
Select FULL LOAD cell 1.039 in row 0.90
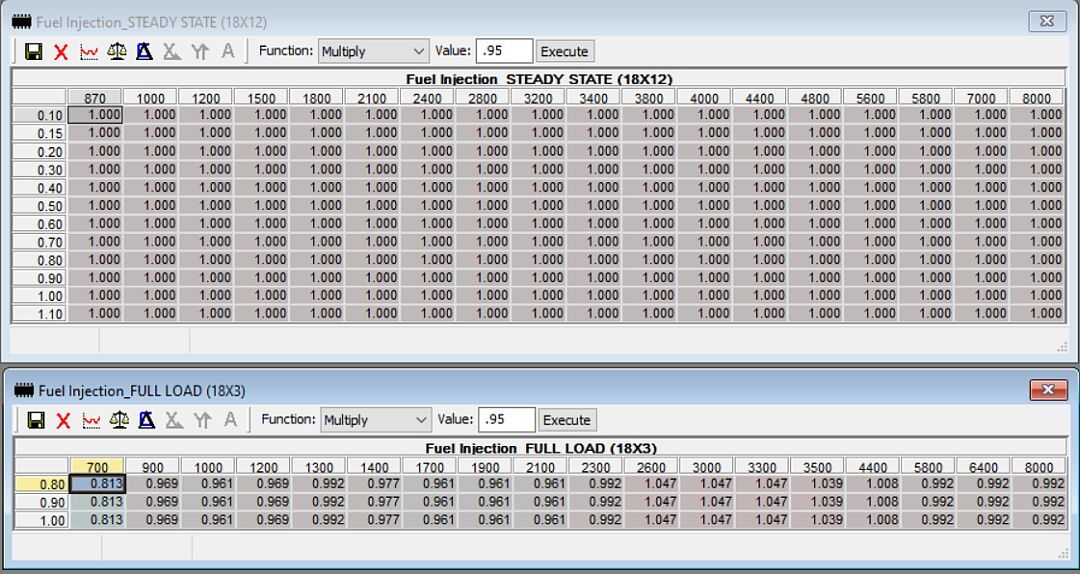[x=818, y=502]
